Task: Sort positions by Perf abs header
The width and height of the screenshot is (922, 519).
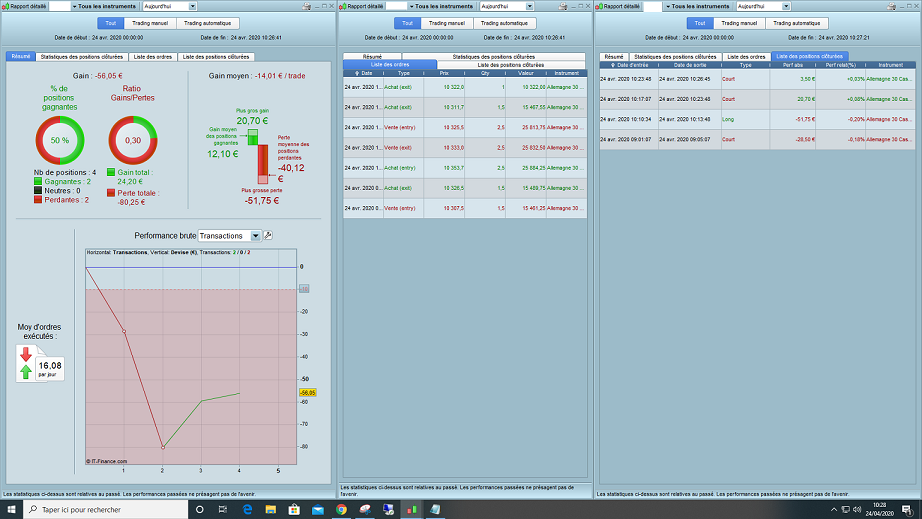Action: point(793,65)
